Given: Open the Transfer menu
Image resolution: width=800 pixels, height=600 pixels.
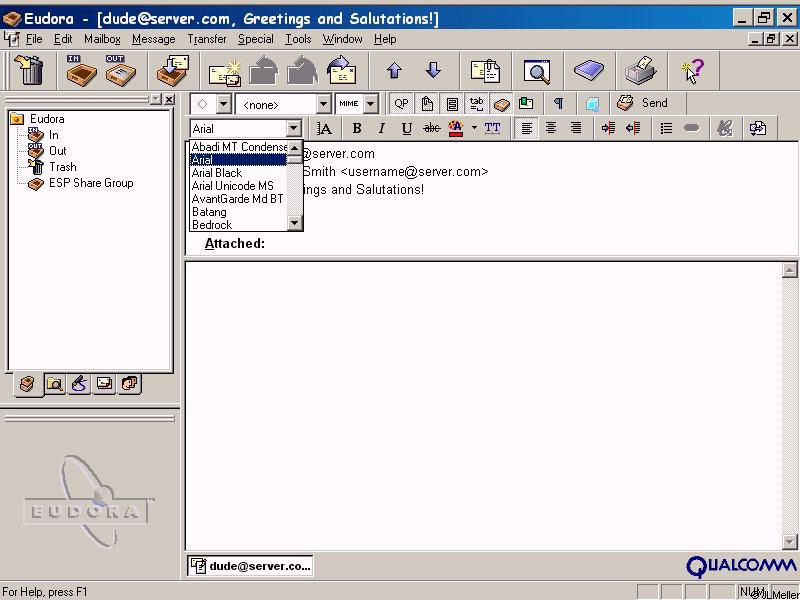Looking at the screenshot, I should click(207, 39).
